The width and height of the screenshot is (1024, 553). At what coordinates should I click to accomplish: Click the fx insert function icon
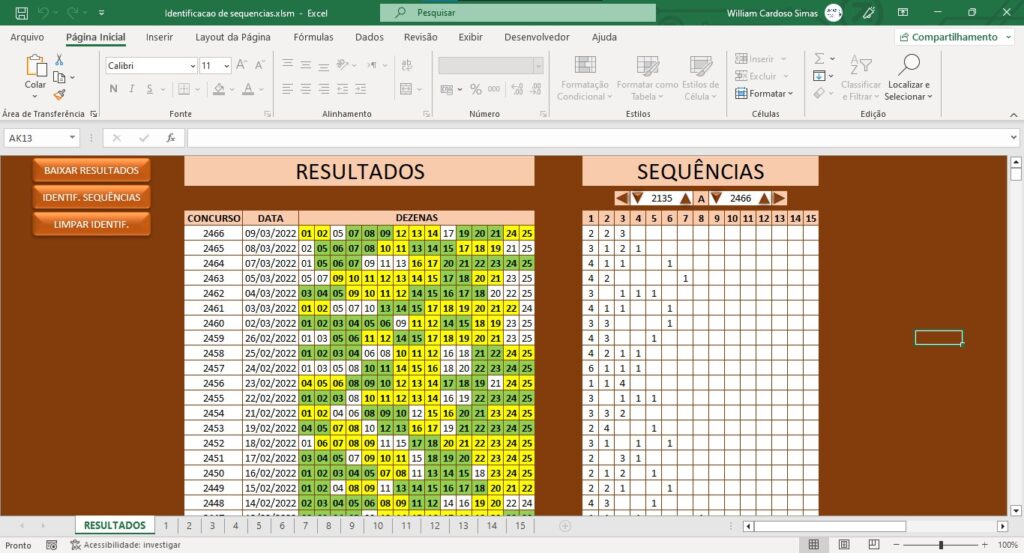tap(170, 138)
